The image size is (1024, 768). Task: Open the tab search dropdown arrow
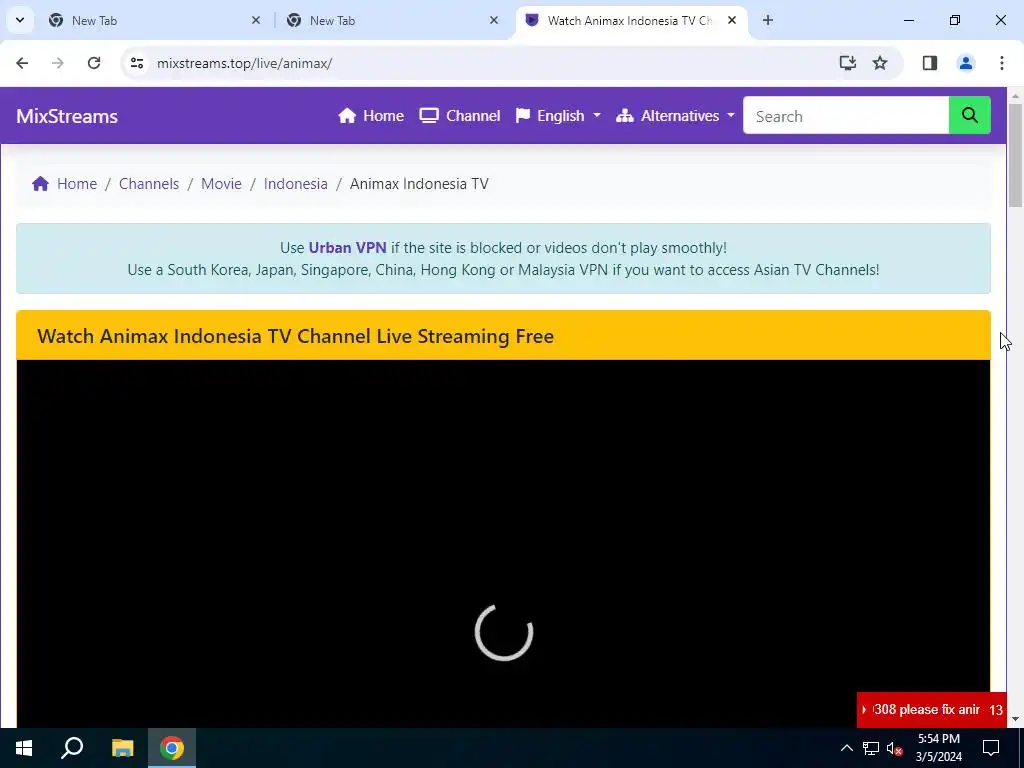click(x=20, y=20)
